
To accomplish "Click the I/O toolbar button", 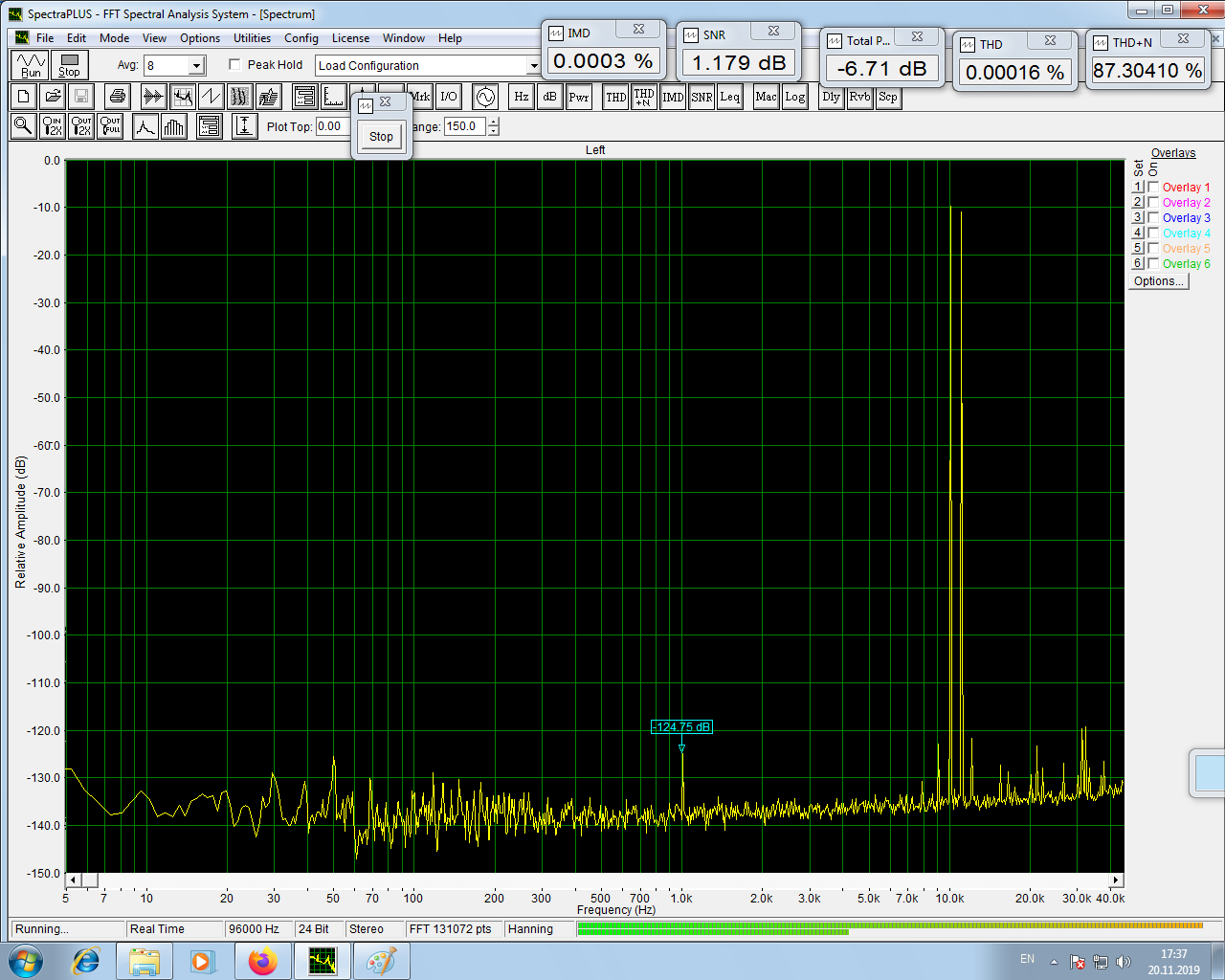I will 448,97.
